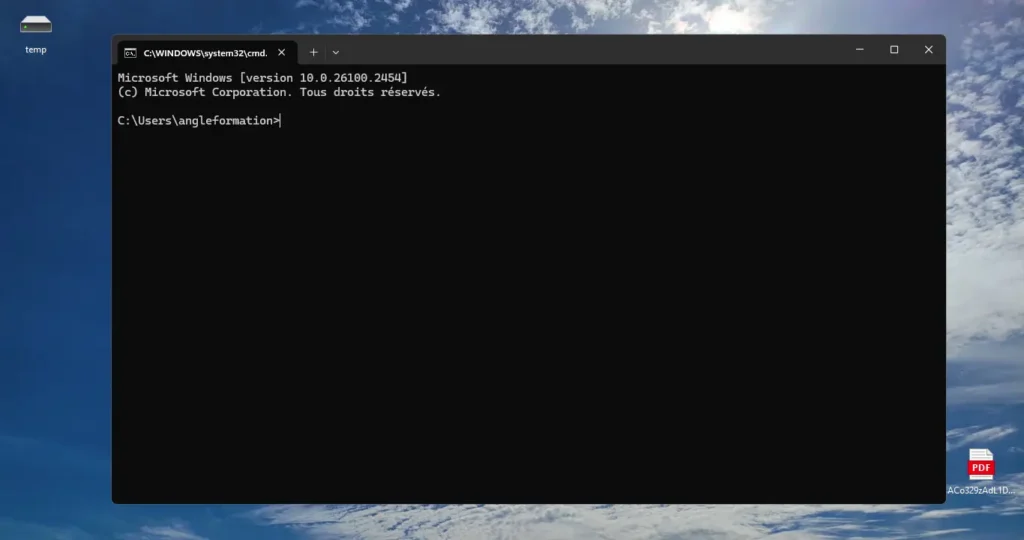Expand the new tab profile dropdown arrow
Screen dimensions: 1024x540
point(336,52)
